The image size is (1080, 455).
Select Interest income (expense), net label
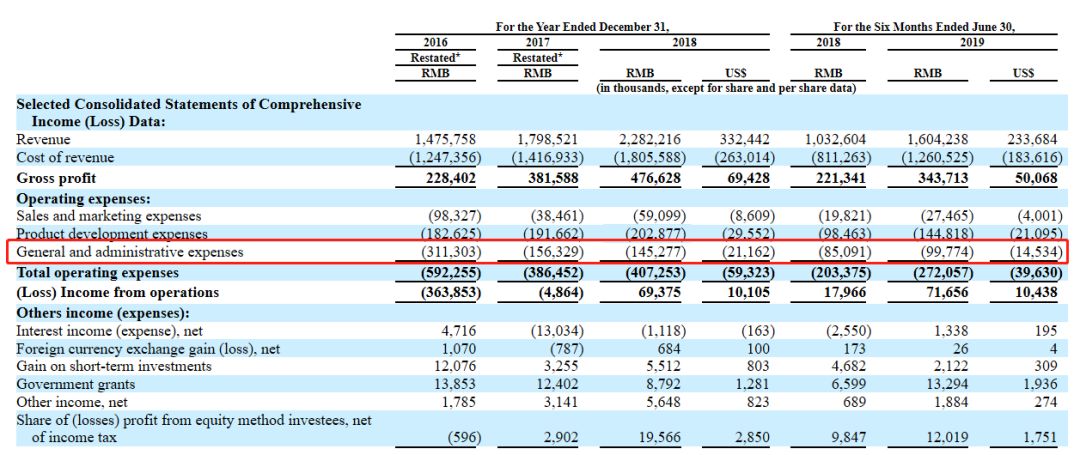(x=110, y=331)
